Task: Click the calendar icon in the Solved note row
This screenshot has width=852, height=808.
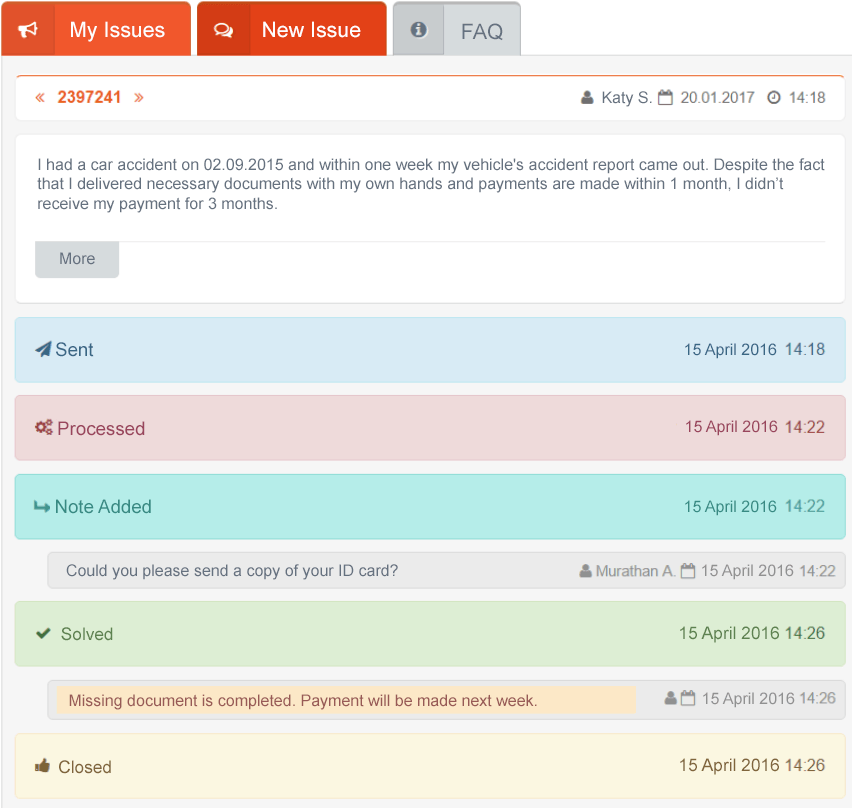Action: pyautogui.click(x=688, y=698)
